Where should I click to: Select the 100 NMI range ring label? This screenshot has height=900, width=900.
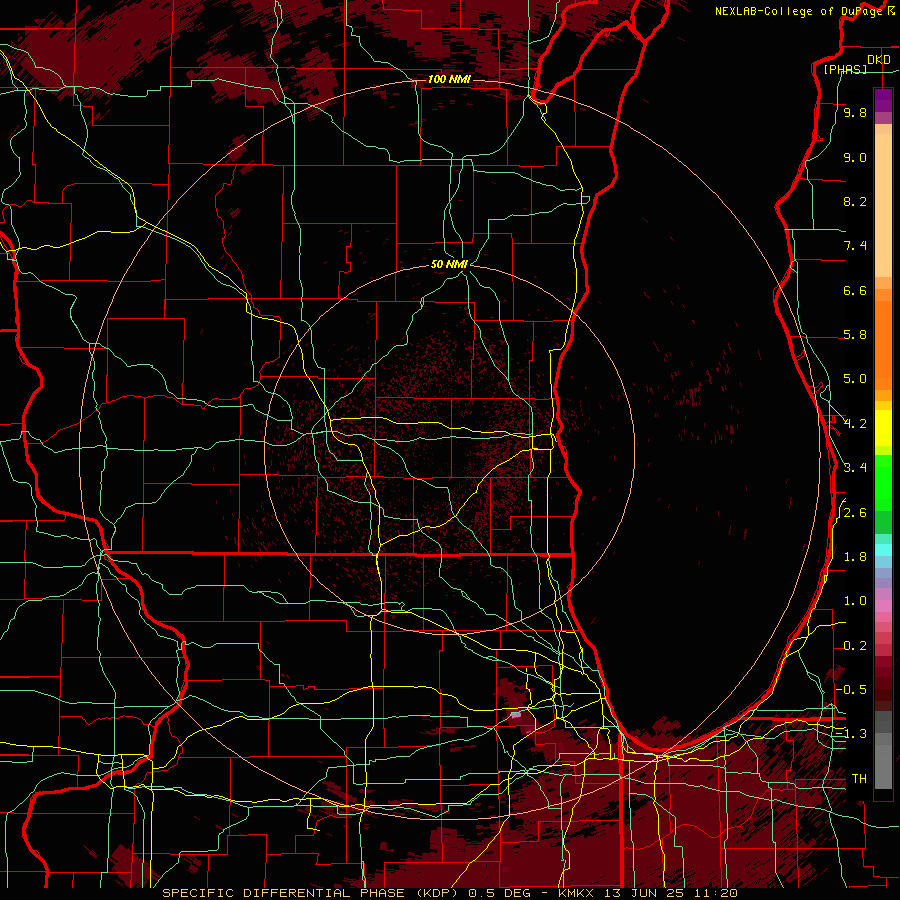click(x=449, y=79)
